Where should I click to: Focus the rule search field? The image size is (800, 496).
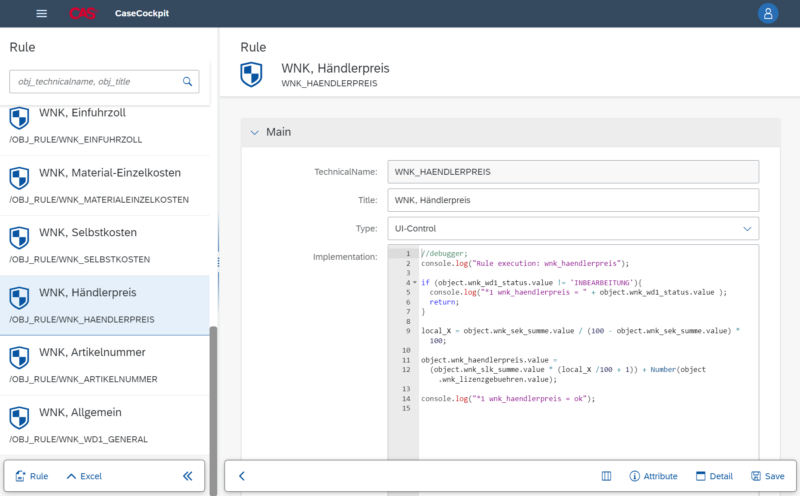tap(104, 82)
